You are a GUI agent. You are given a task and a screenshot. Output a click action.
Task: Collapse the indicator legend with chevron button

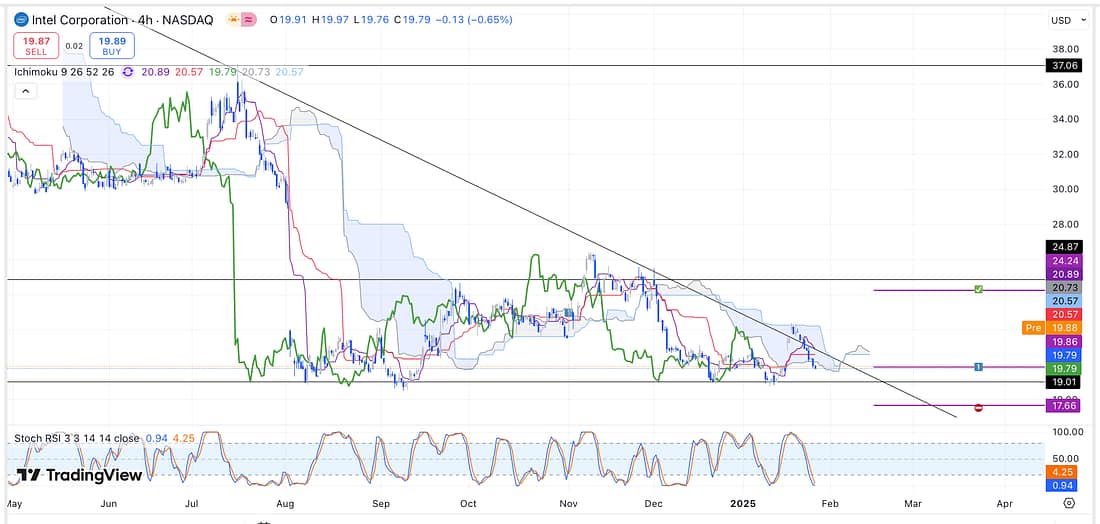point(27,91)
